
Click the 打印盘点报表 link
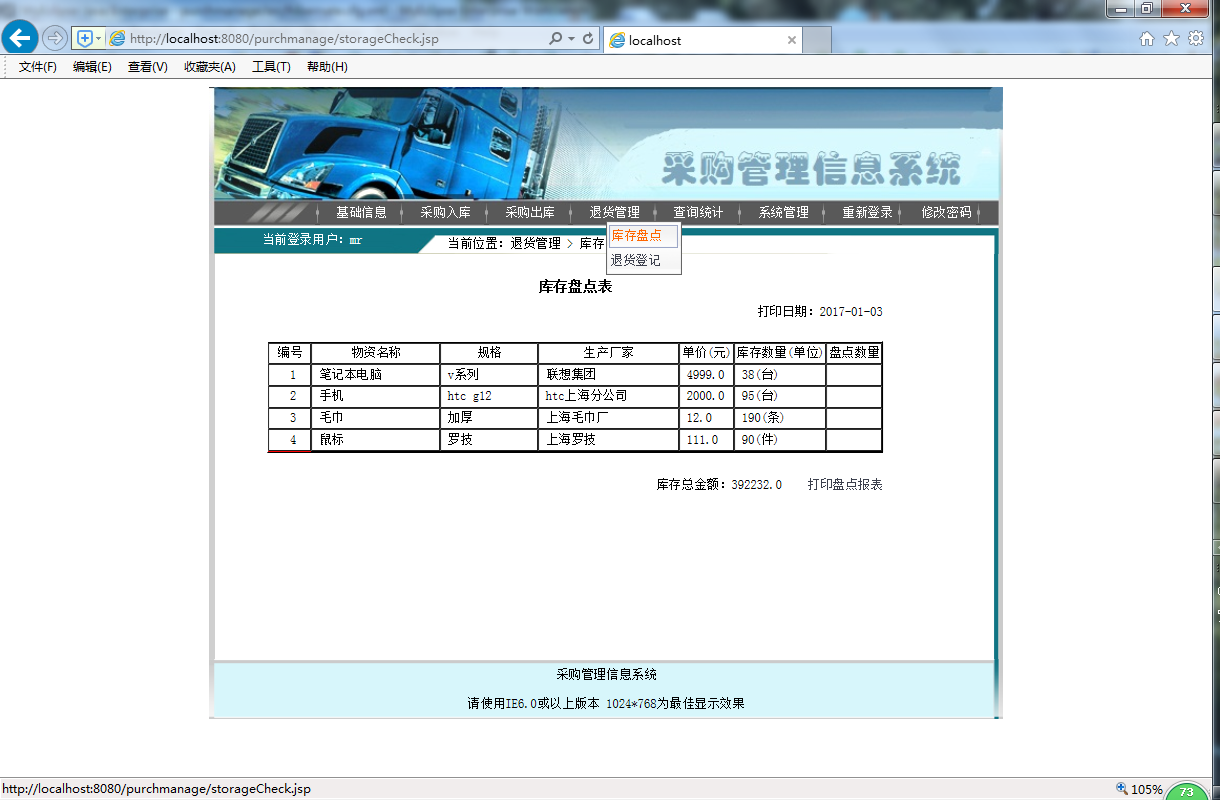(x=845, y=483)
